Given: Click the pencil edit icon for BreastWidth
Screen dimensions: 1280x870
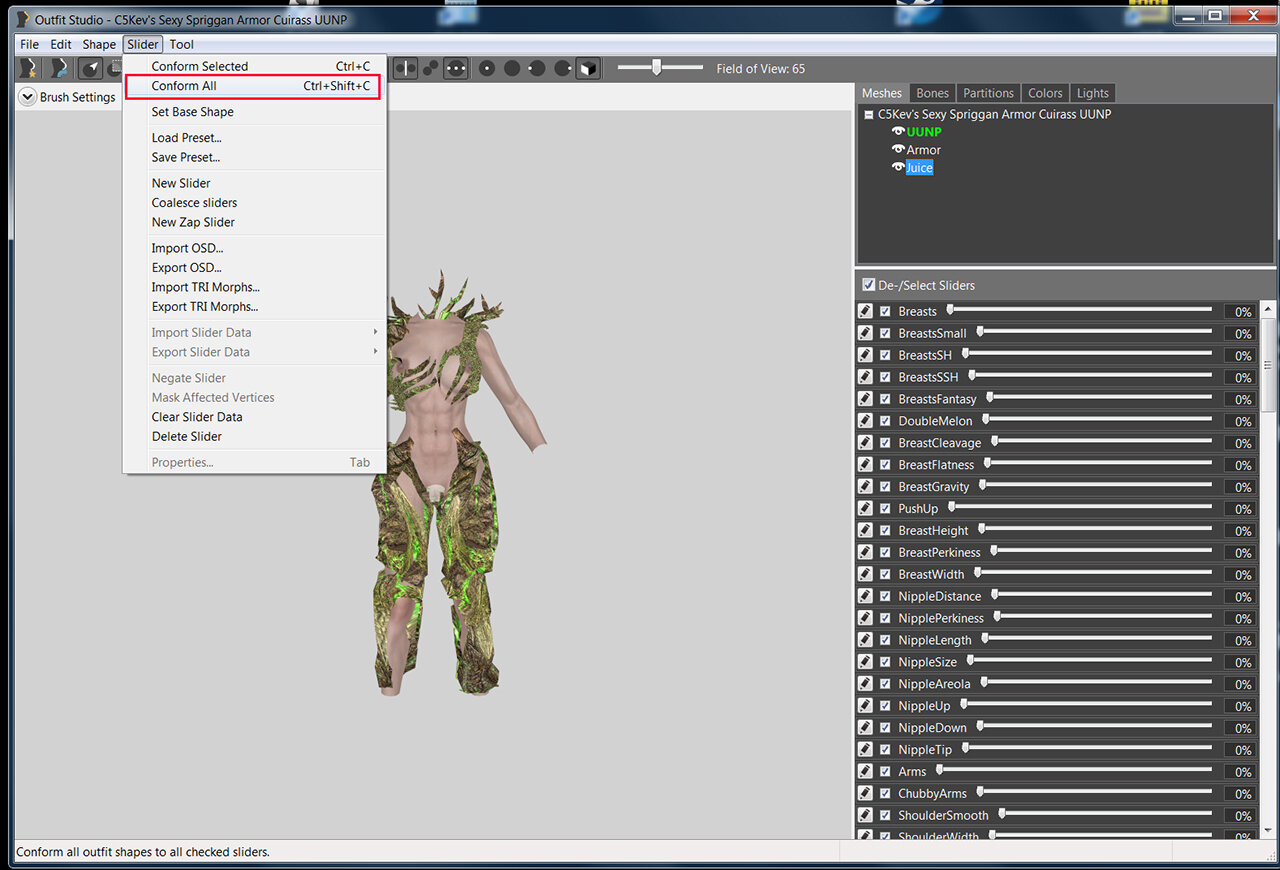Looking at the screenshot, I should click(x=866, y=575).
